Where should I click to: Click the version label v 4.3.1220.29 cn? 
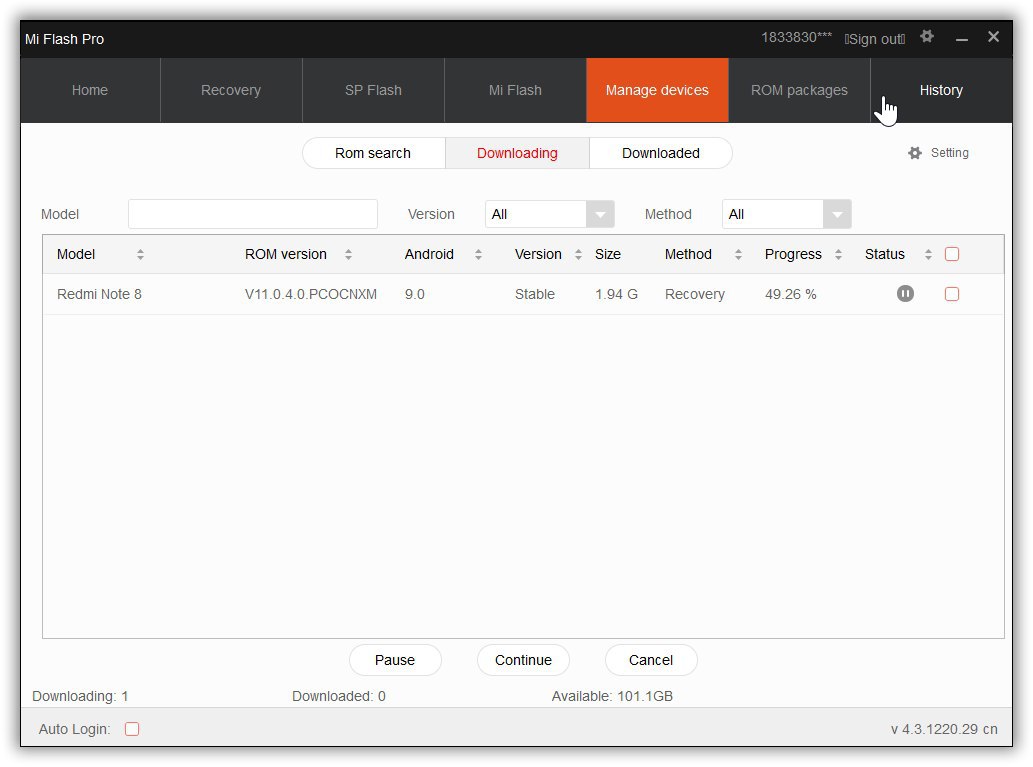(x=944, y=729)
